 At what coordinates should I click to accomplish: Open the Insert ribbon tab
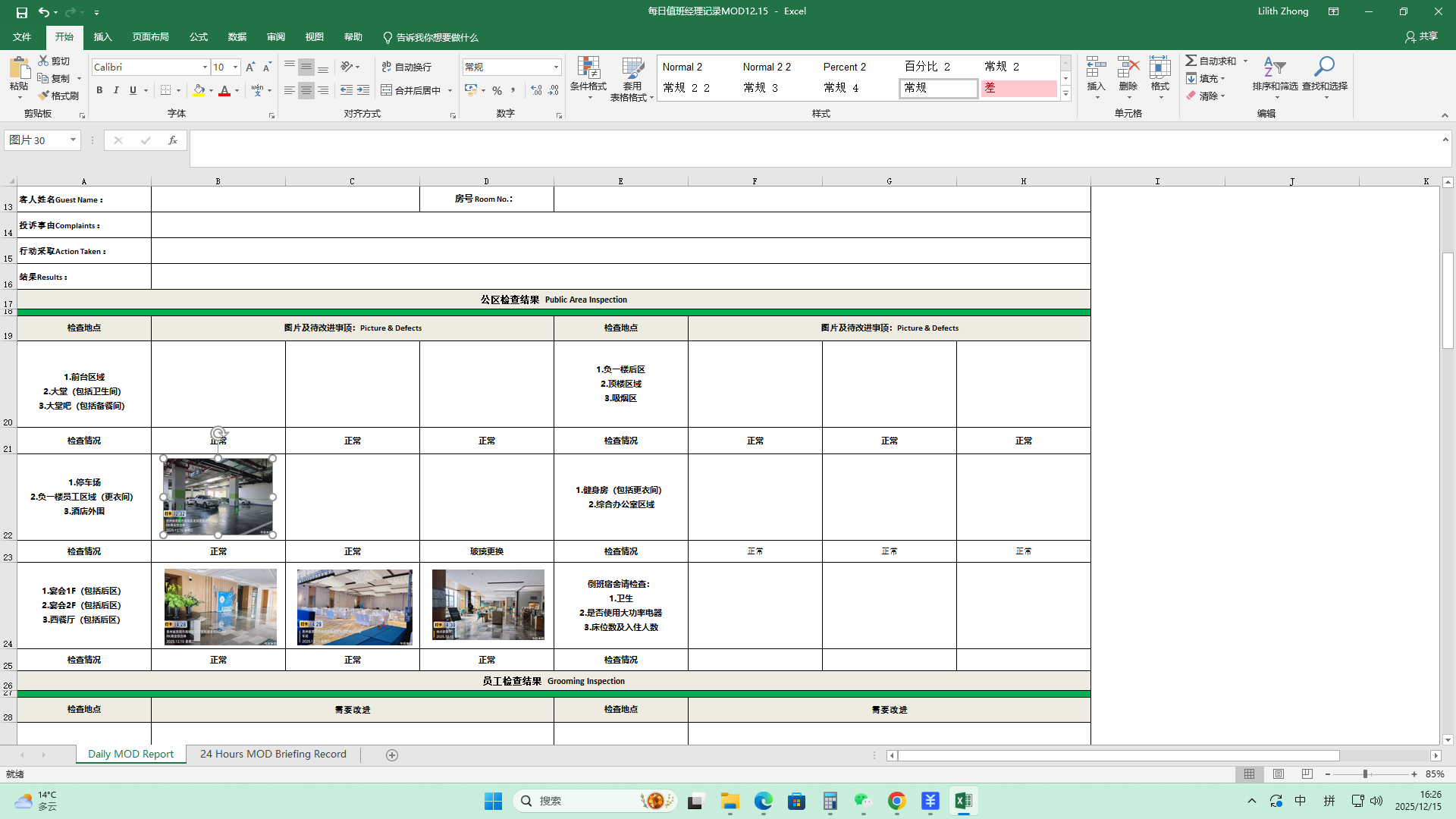tap(102, 37)
